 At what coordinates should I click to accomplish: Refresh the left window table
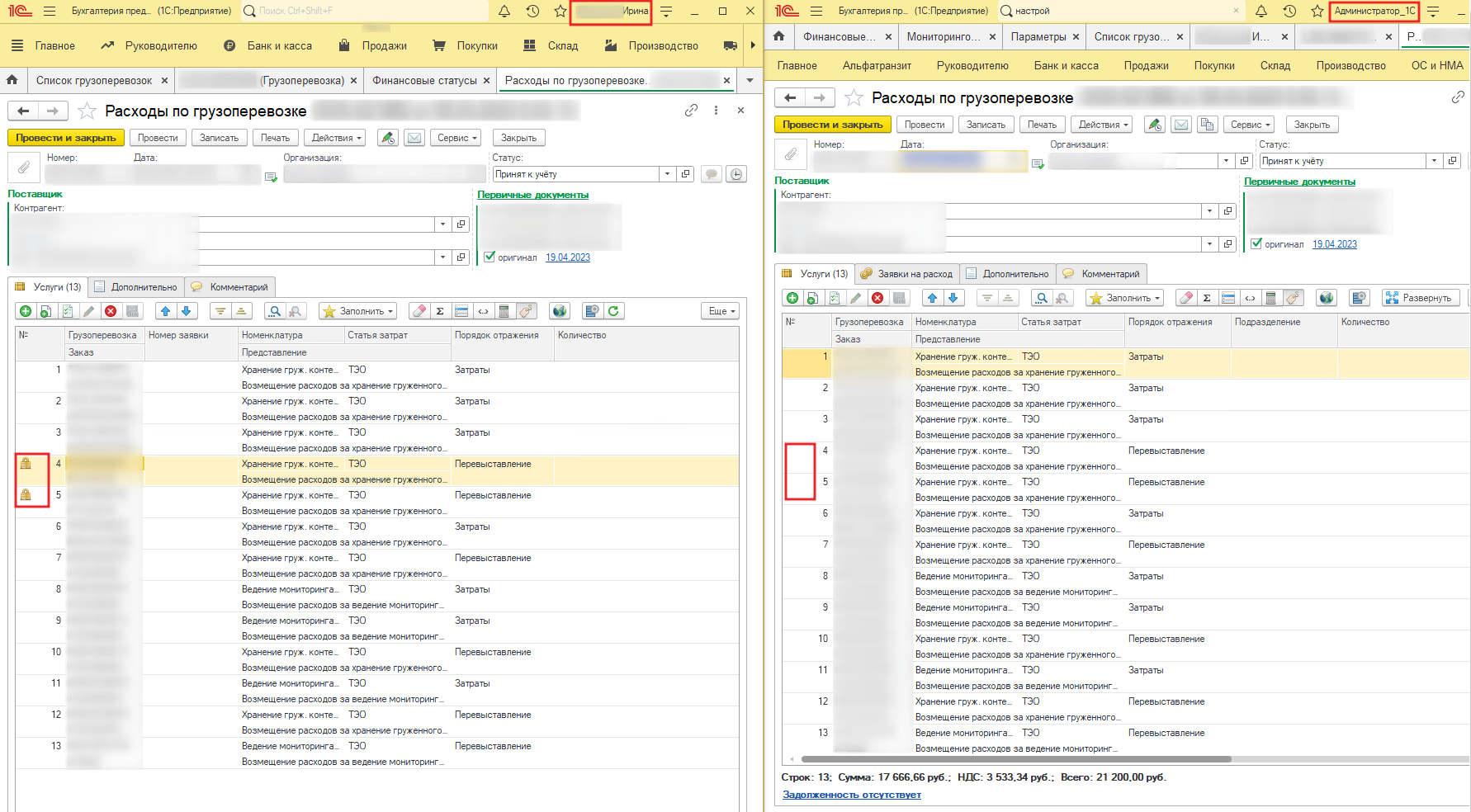pos(613,311)
